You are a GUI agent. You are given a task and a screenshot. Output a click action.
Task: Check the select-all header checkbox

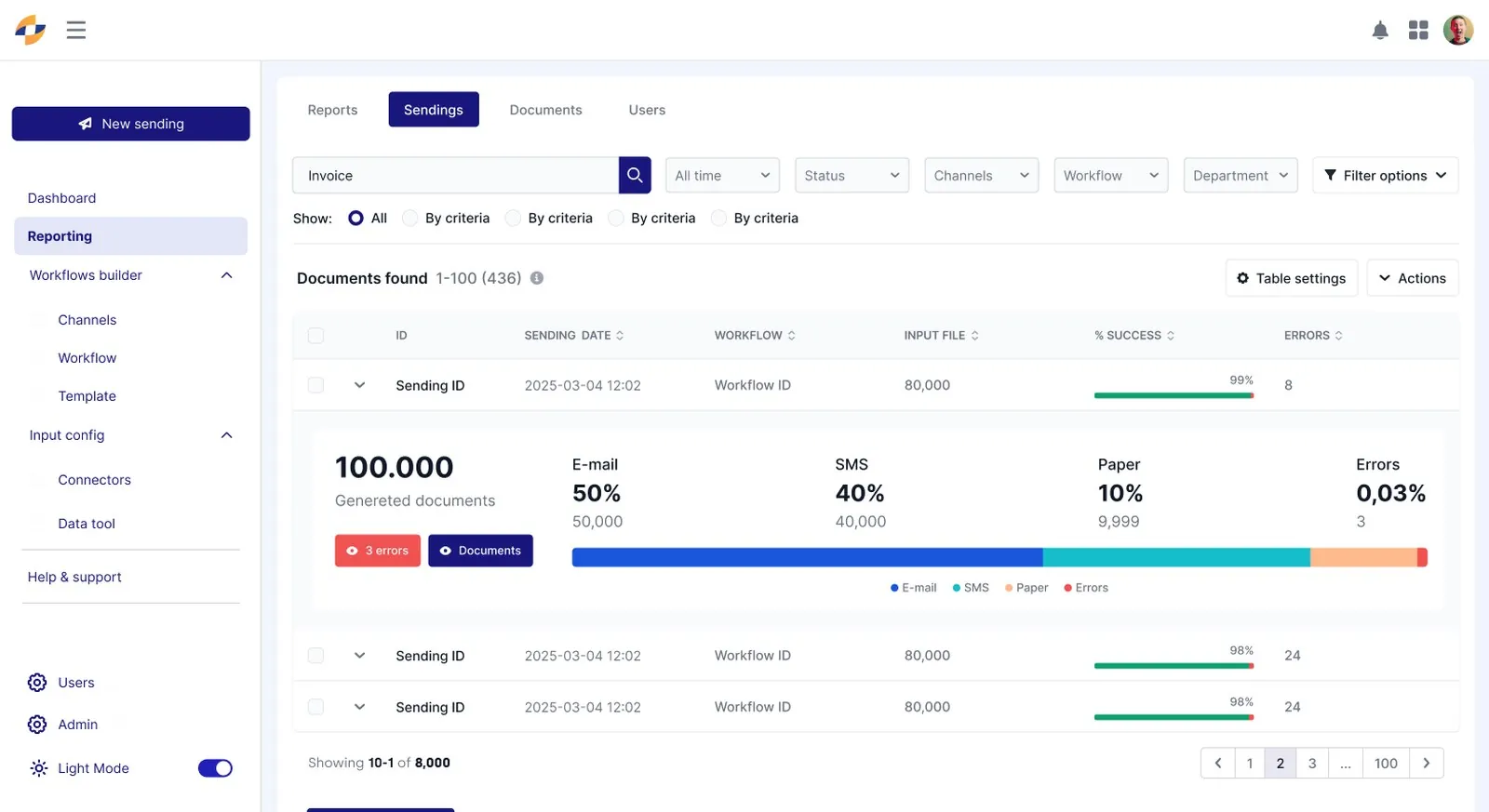[315, 336]
